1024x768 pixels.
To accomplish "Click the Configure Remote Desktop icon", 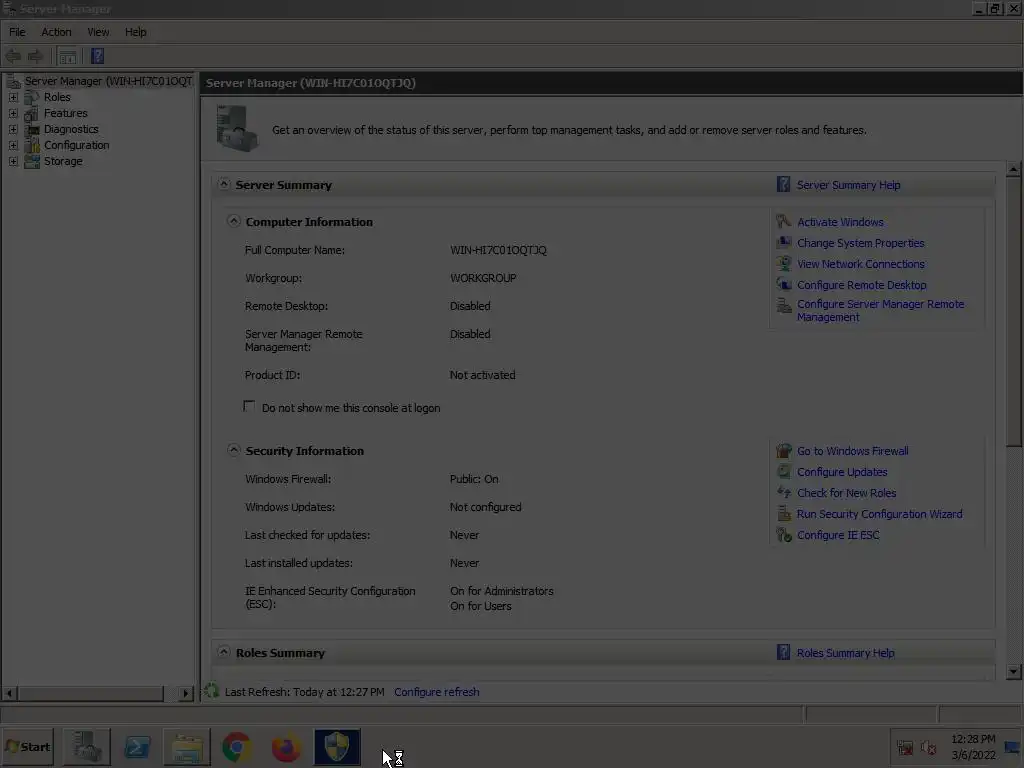I will (783, 284).
